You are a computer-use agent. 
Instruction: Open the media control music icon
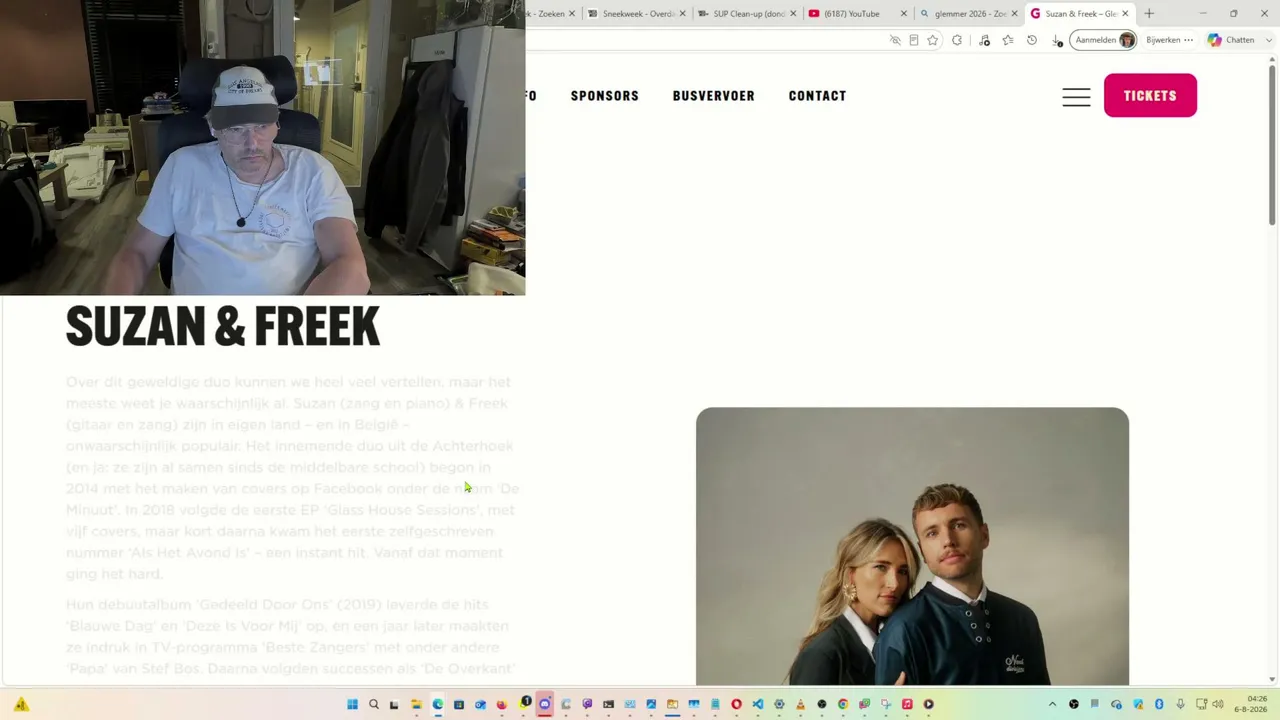[x=985, y=40]
